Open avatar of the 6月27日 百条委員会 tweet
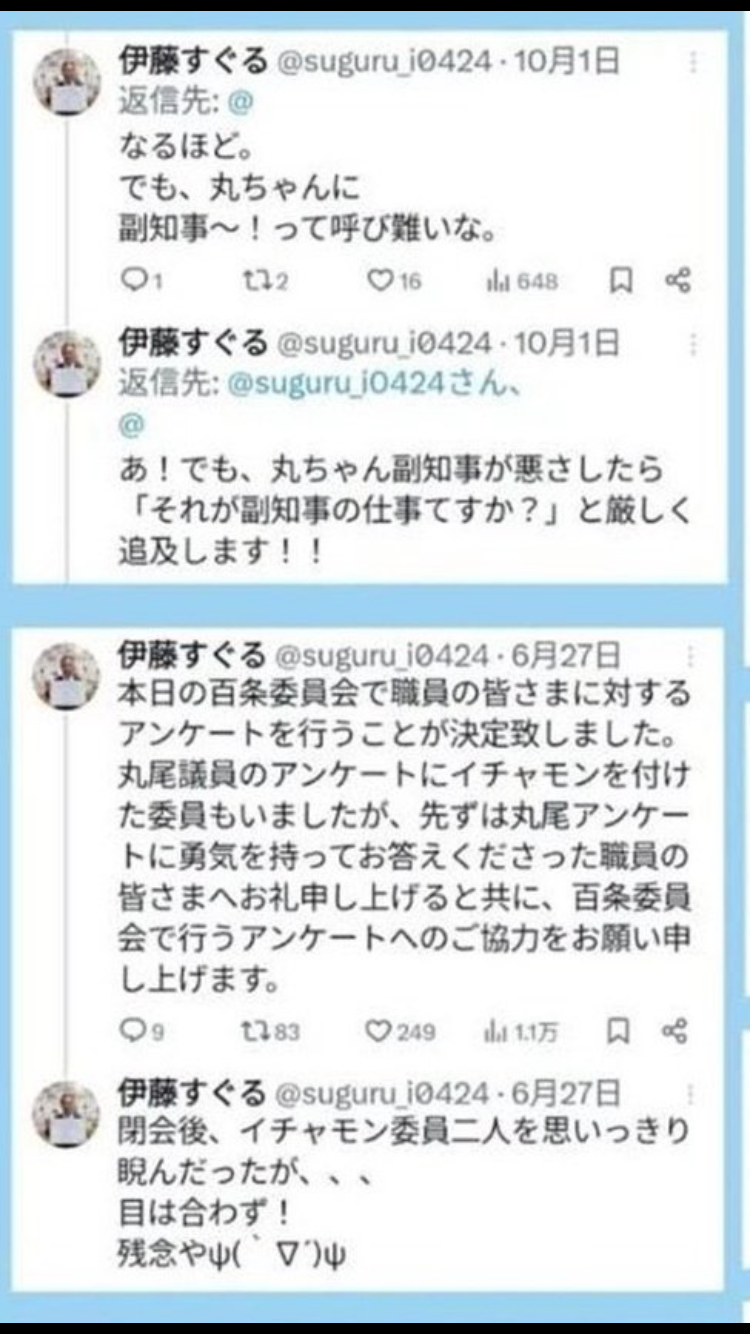Viewport: 750px width, 1334px height. [65, 677]
